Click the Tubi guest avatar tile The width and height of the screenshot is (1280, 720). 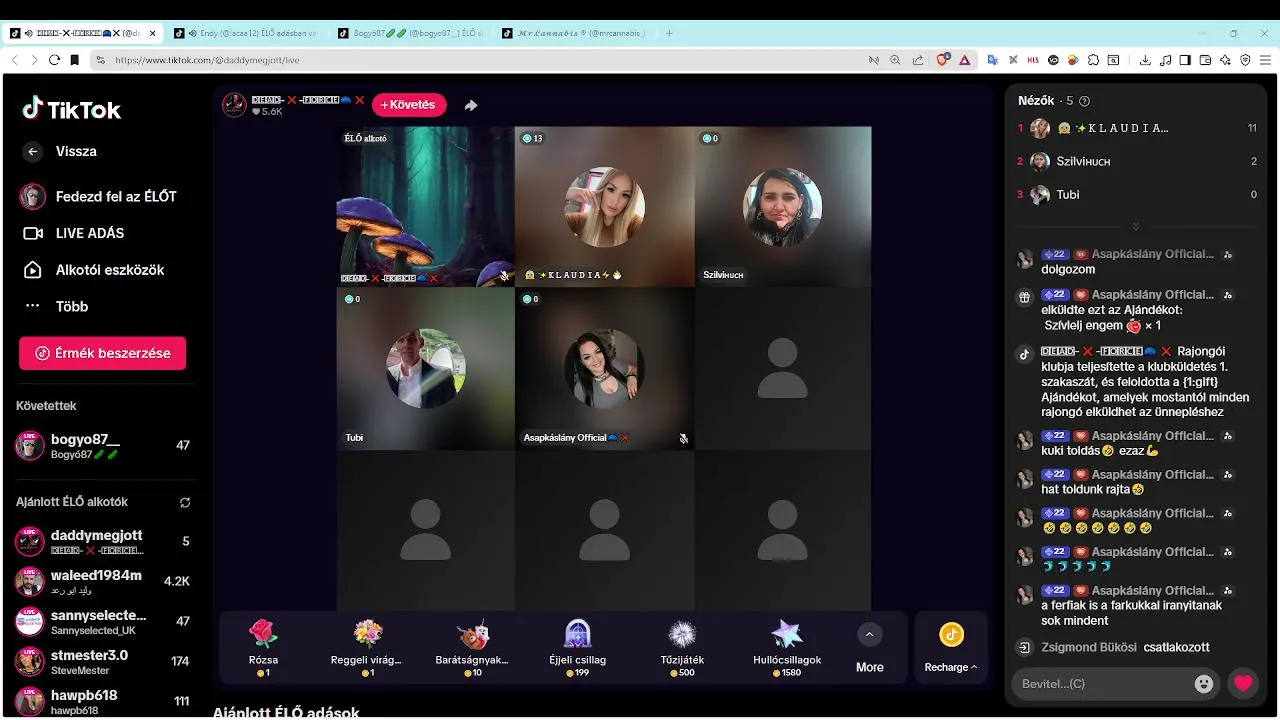(425, 368)
